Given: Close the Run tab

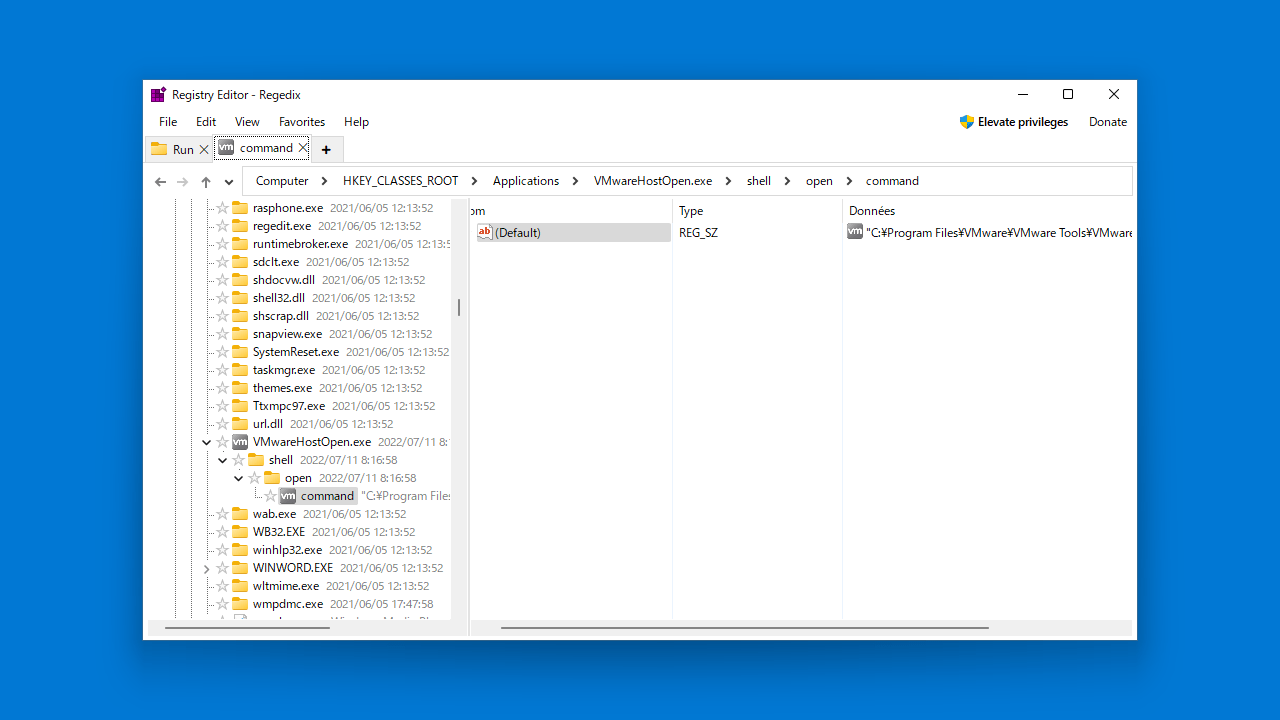Looking at the screenshot, I should tap(204, 149).
